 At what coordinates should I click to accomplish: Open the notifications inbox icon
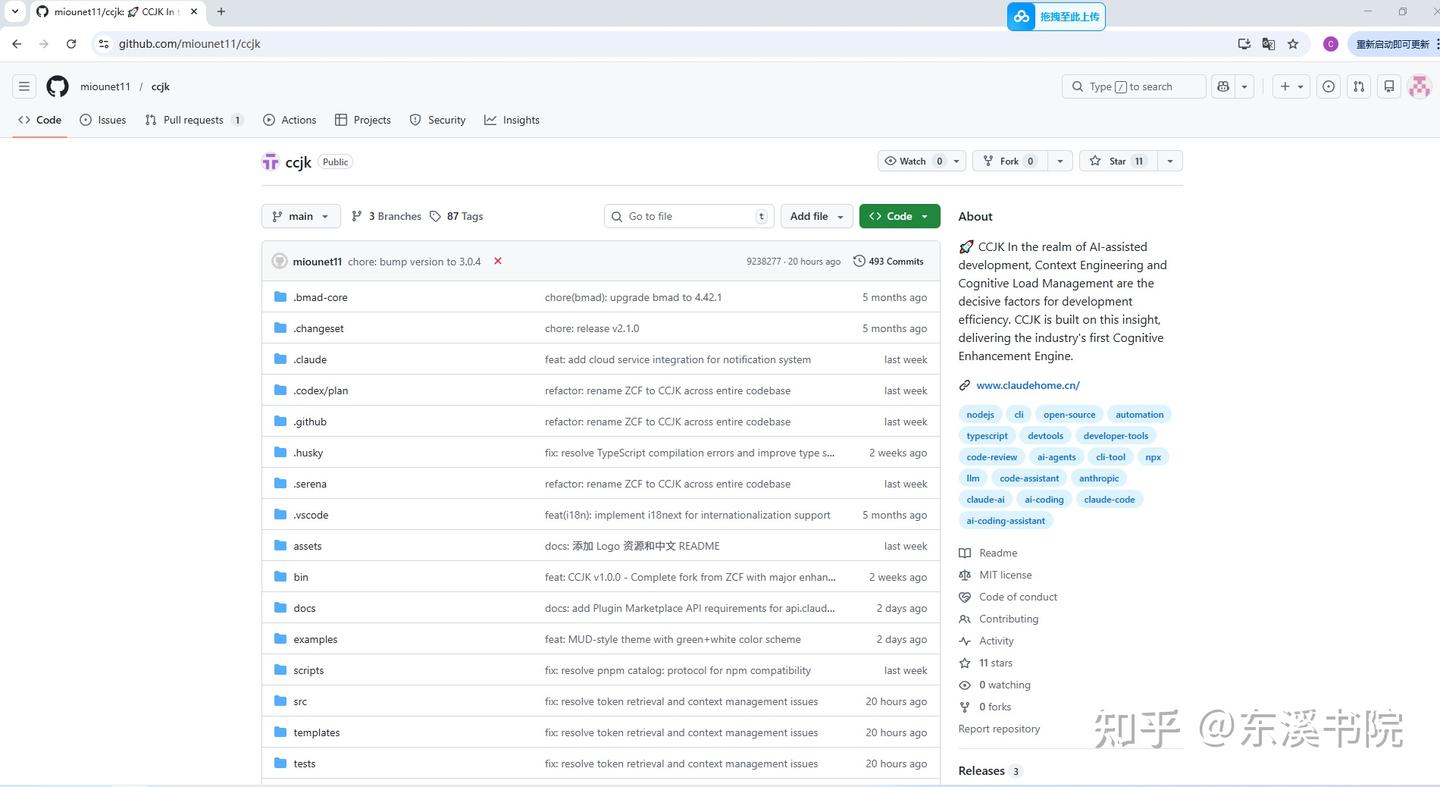(x=1389, y=87)
